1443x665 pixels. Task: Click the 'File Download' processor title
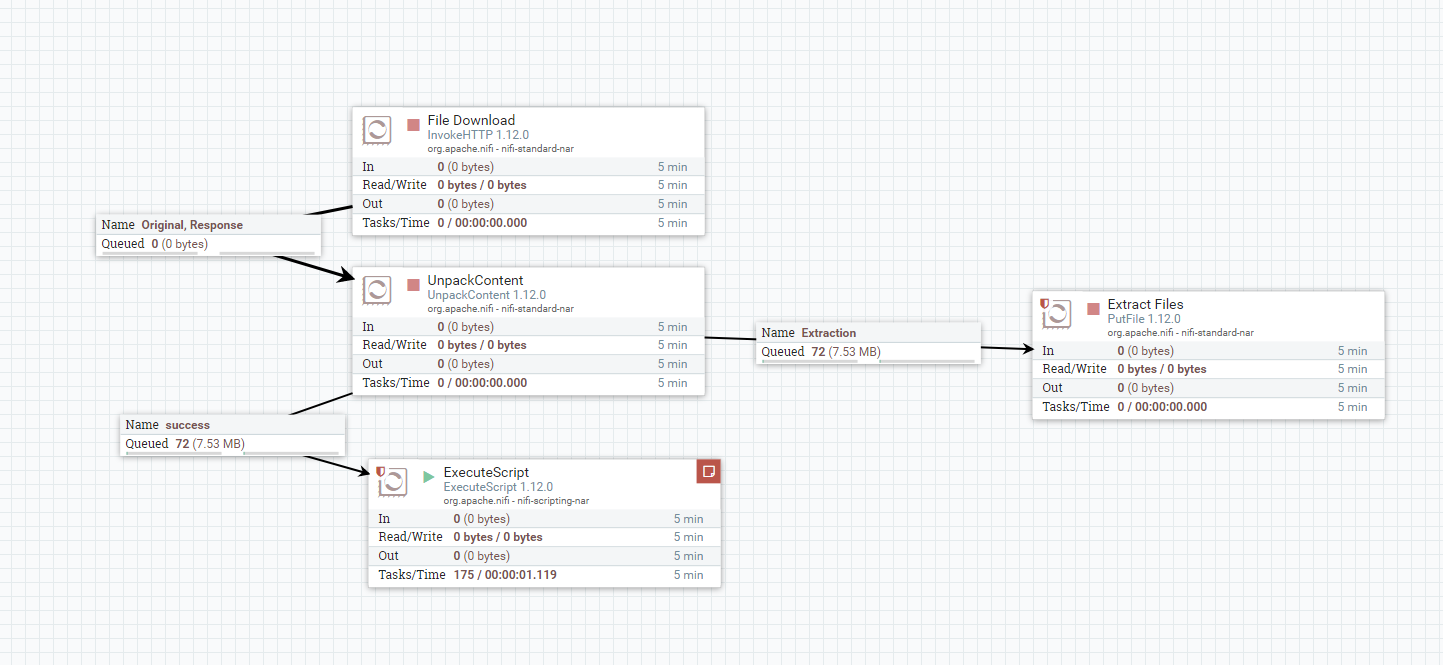471,120
